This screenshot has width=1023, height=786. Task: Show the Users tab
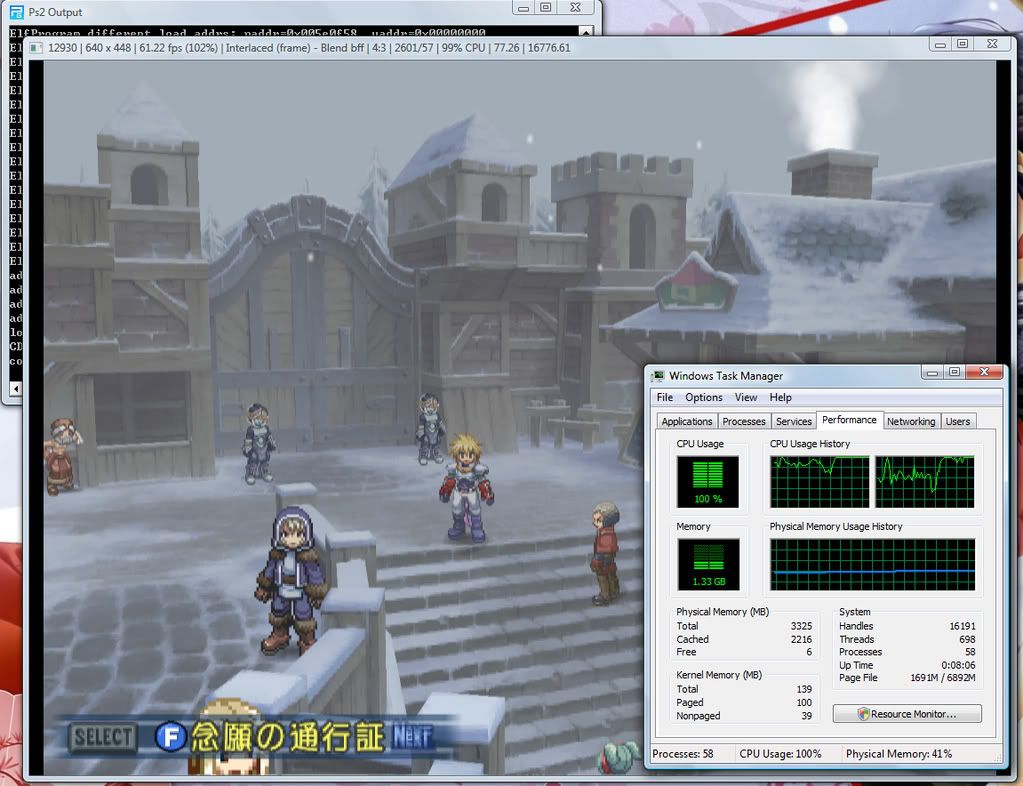(x=958, y=421)
